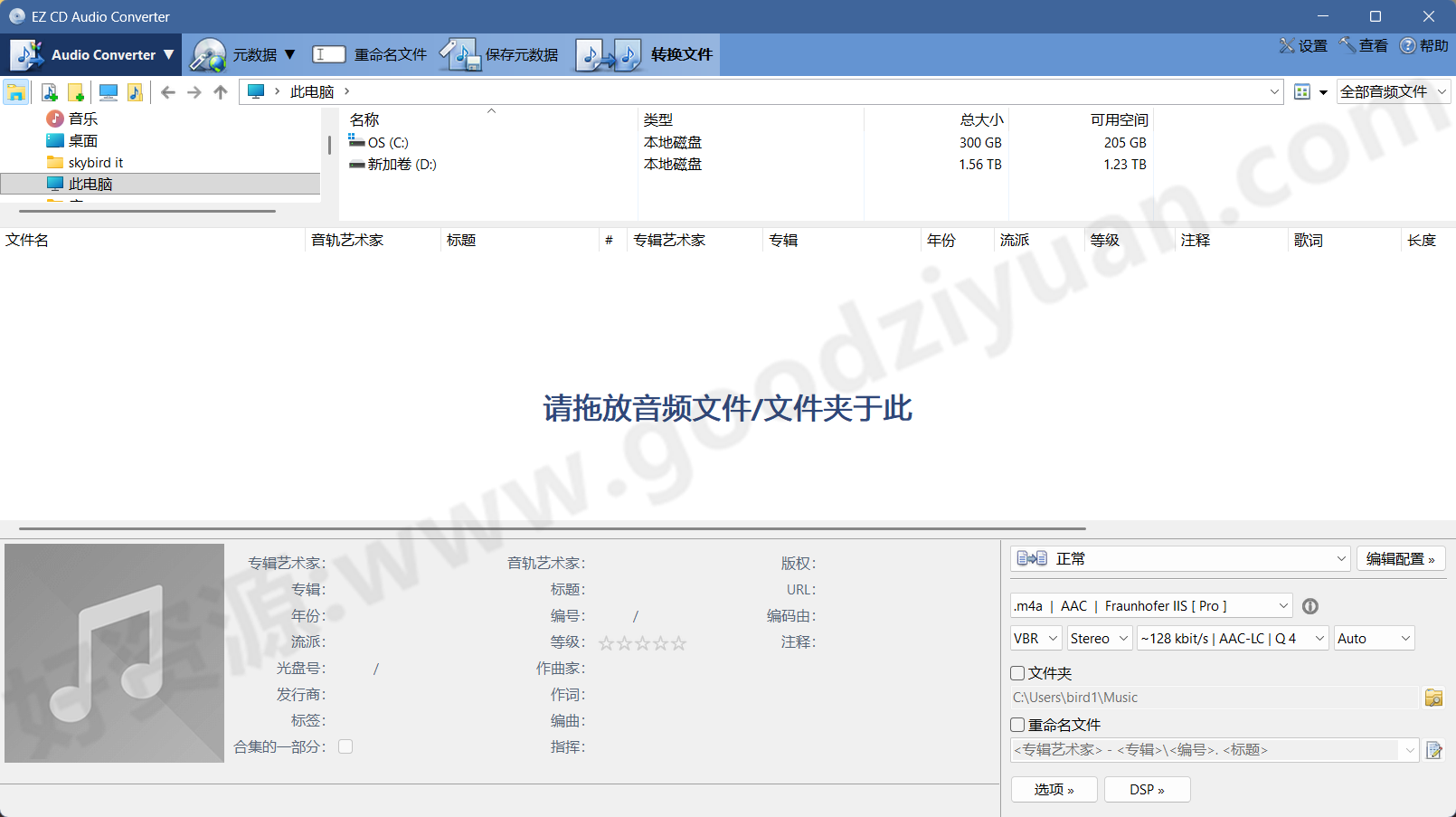Screen dimensions: 1456x817
Task: Click the DSP button
Action: pos(1147,789)
